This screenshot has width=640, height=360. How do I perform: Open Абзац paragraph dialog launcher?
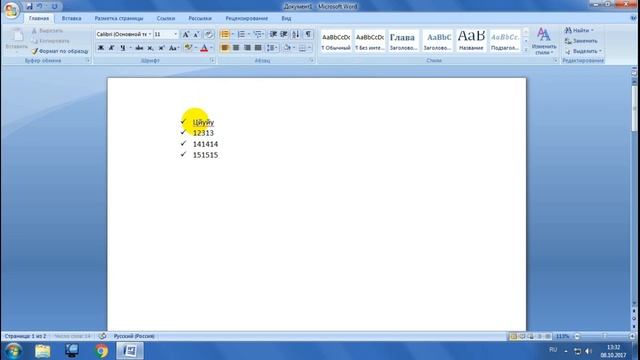coord(311,60)
